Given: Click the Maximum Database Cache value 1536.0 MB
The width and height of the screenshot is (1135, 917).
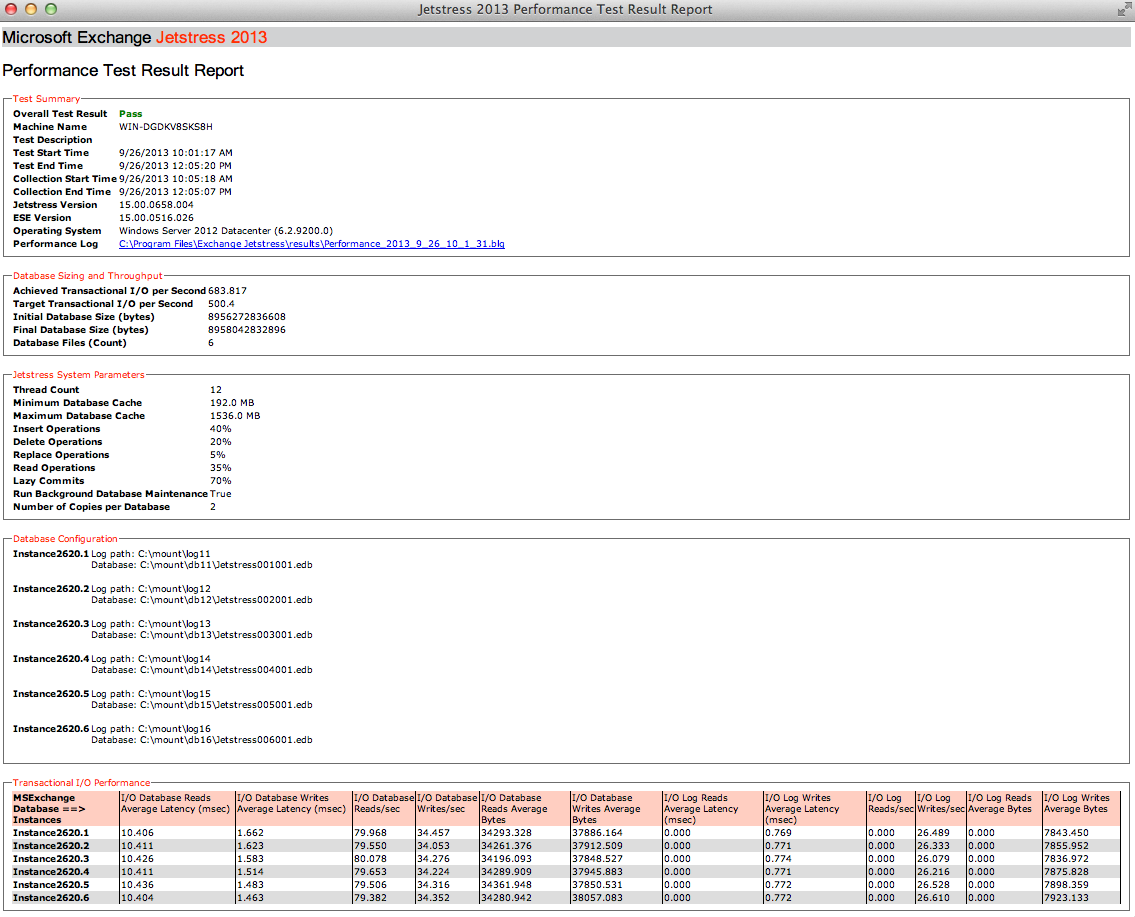Looking at the screenshot, I should pos(234,416).
